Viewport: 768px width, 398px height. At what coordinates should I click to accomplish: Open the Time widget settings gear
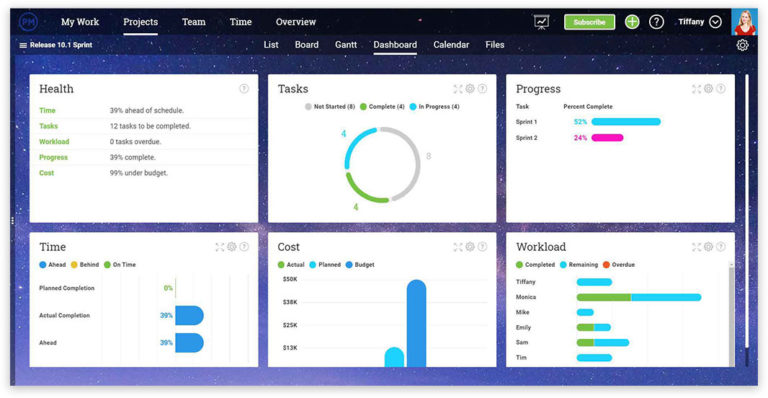point(232,247)
